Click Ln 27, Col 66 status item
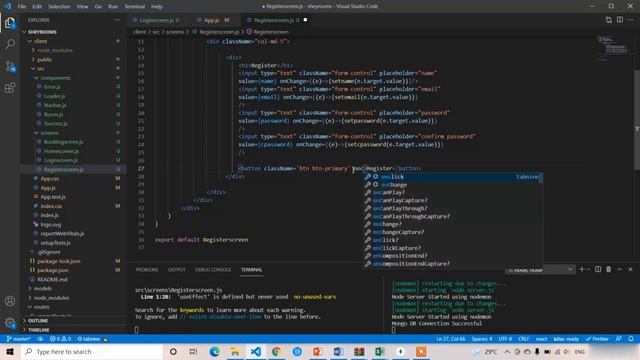 point(451,339)
